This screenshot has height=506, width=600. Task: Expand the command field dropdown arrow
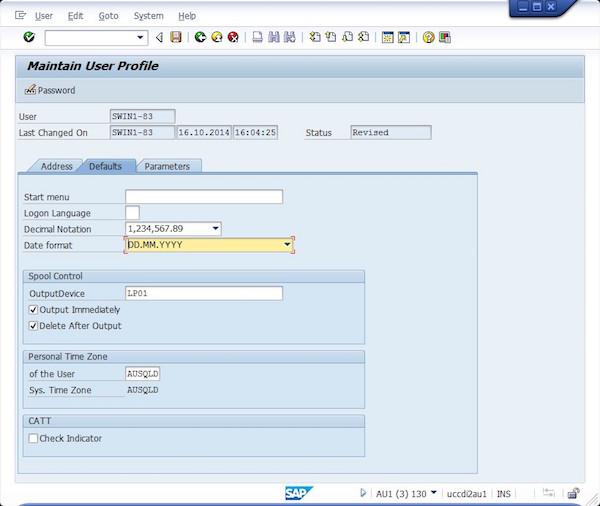pyautogui.click(x=140, y=38)
